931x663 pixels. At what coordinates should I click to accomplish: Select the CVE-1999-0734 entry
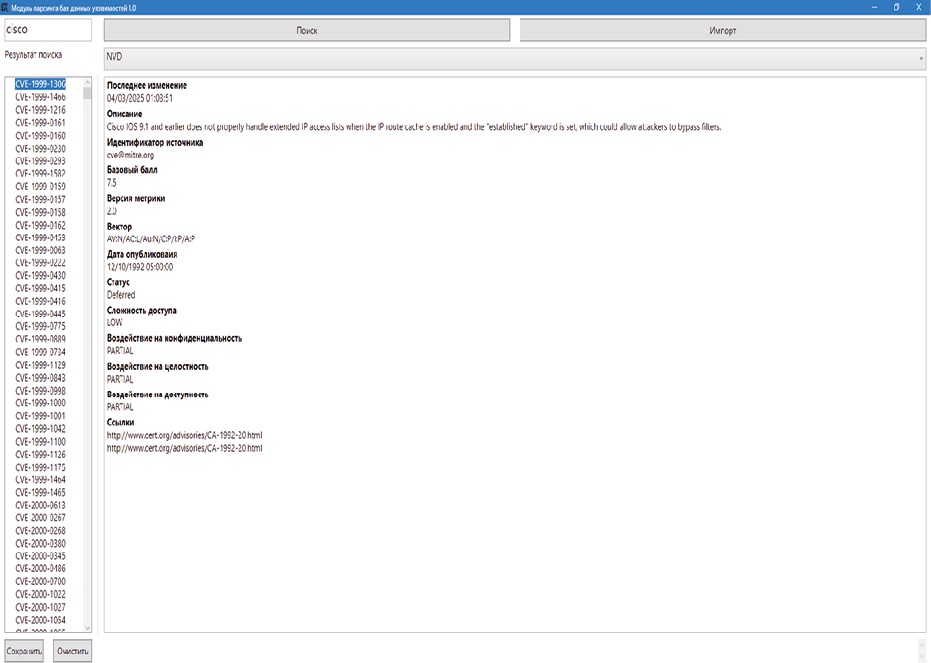(40, 352)
